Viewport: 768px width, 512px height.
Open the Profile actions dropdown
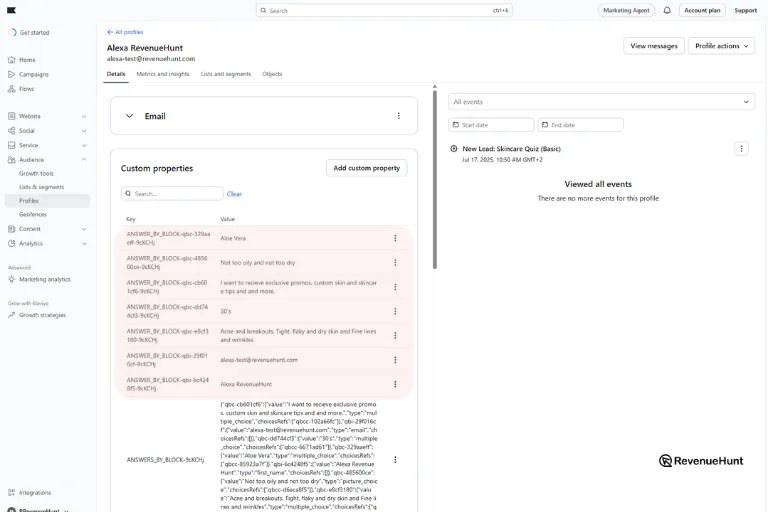coord(721,46)
